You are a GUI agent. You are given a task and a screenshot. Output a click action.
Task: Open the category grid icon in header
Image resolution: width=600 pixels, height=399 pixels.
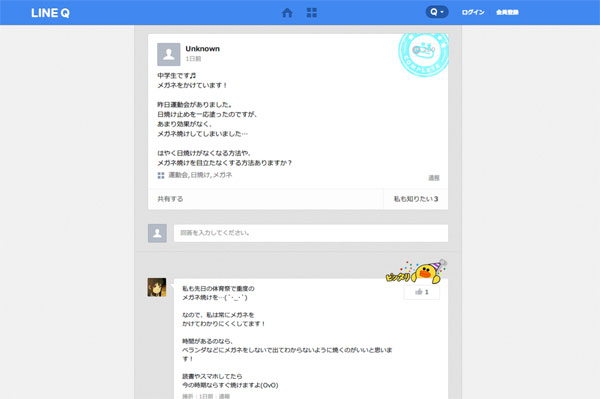click(x=312, y=13)
